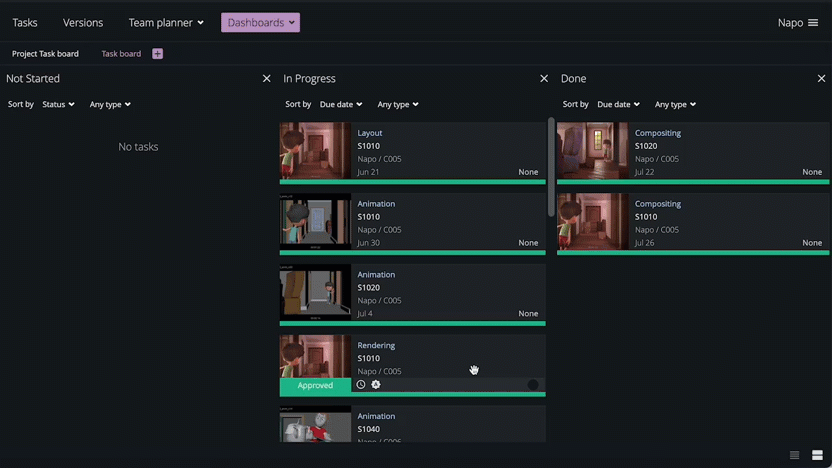This screenshot has width=832, height=468.
Task: Open the Compositing task link for S1020
Action: click(658, 133)
